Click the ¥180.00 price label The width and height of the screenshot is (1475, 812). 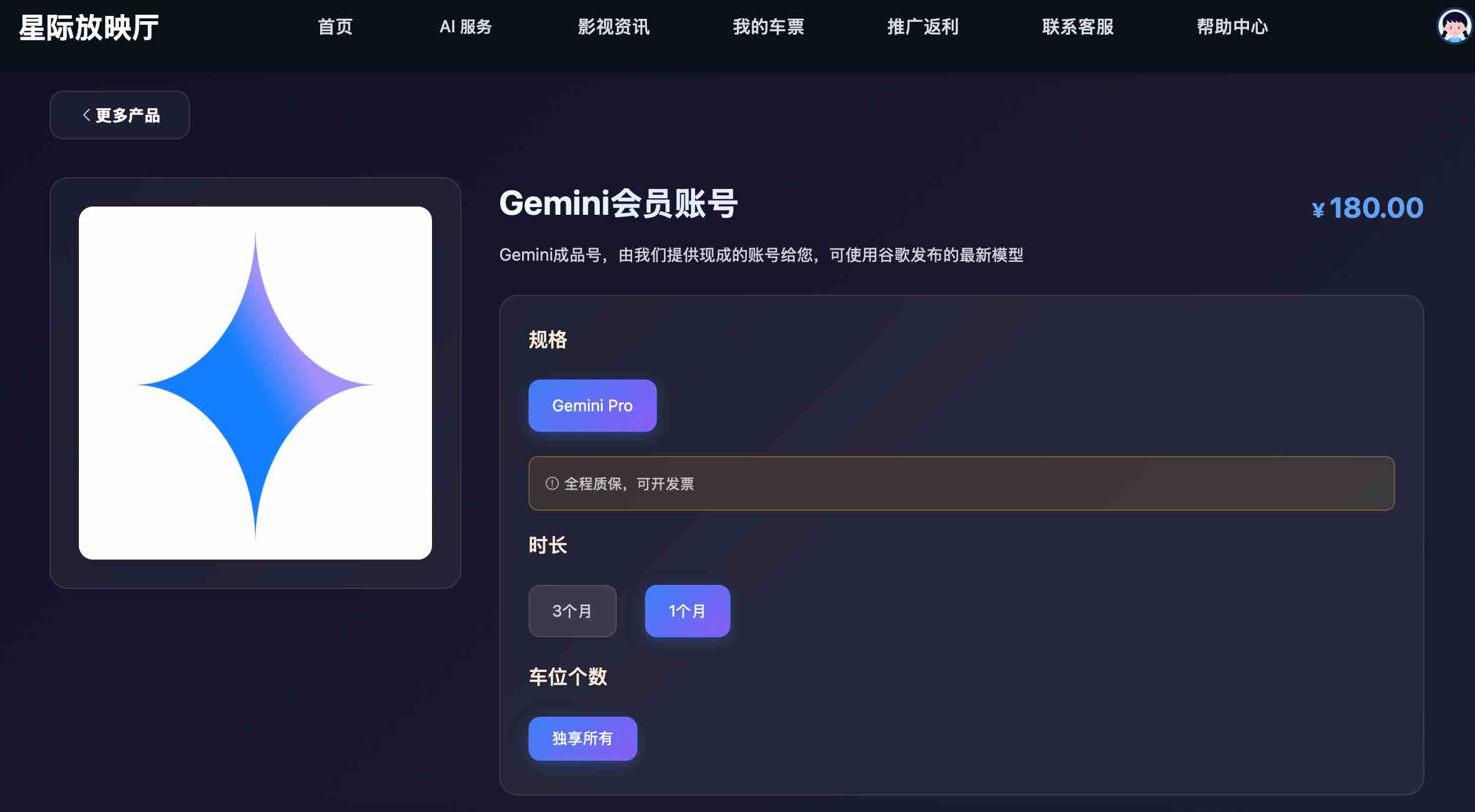(1367, 208)
